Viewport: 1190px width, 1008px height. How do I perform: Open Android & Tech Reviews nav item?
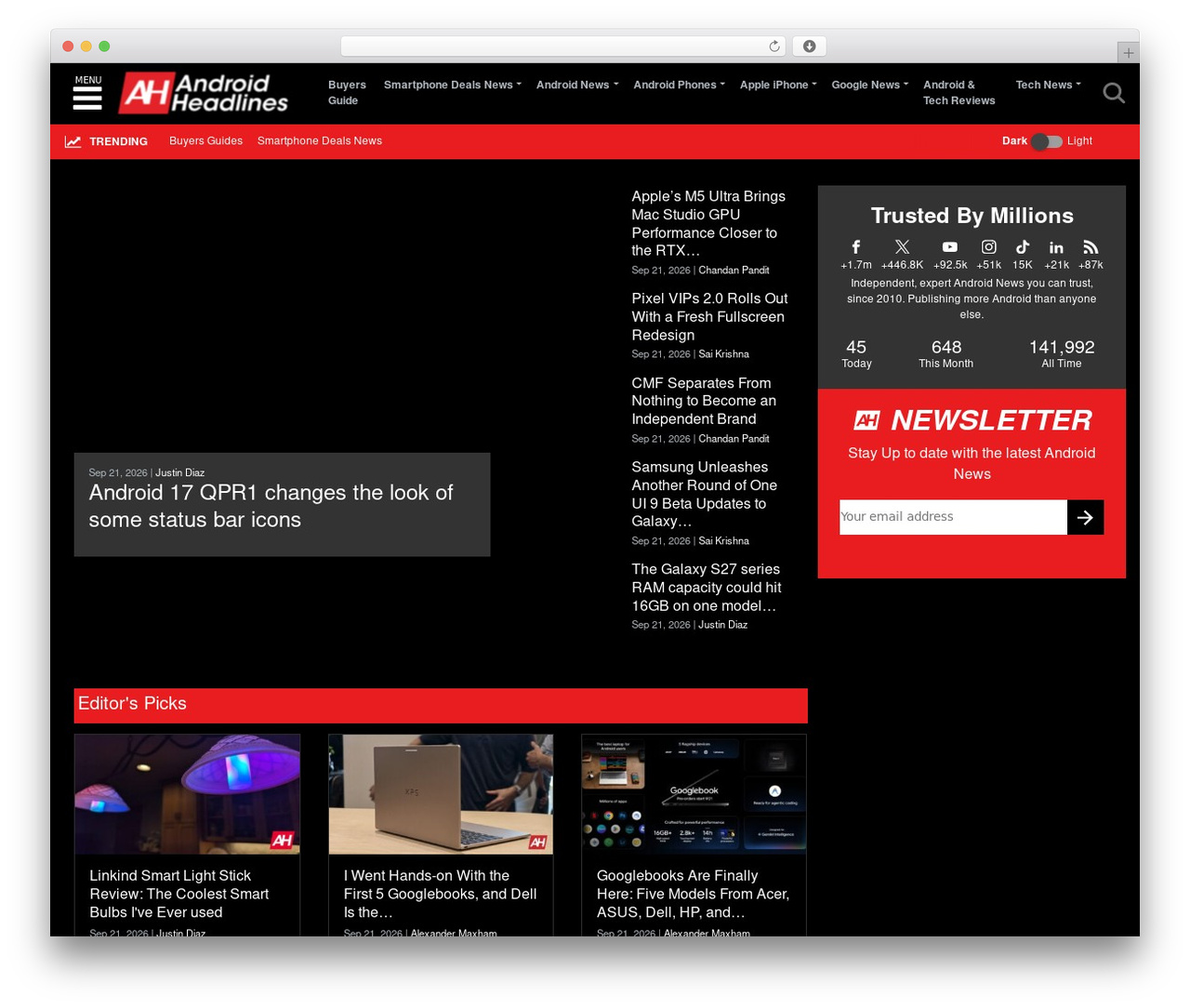pyautogui.click(x=959, y=92)
